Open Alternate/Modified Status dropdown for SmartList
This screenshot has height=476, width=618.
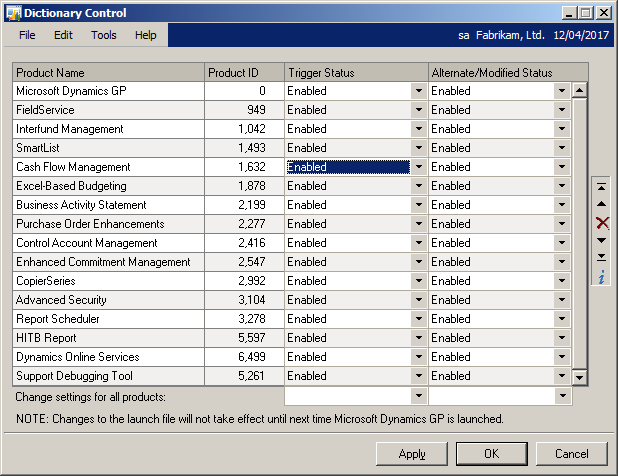coord(562,148)
